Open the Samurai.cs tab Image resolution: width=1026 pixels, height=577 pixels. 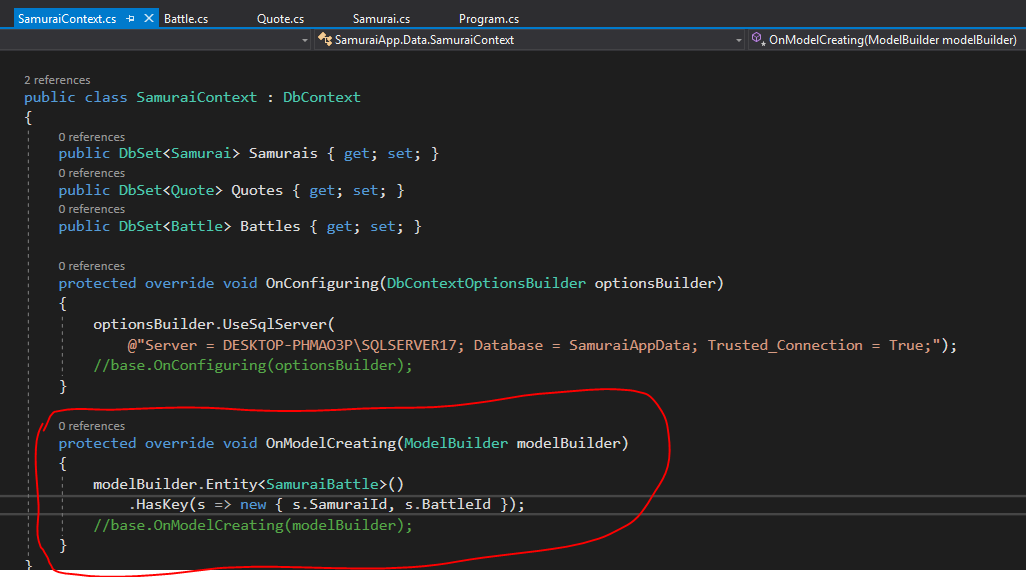point(381,18)
